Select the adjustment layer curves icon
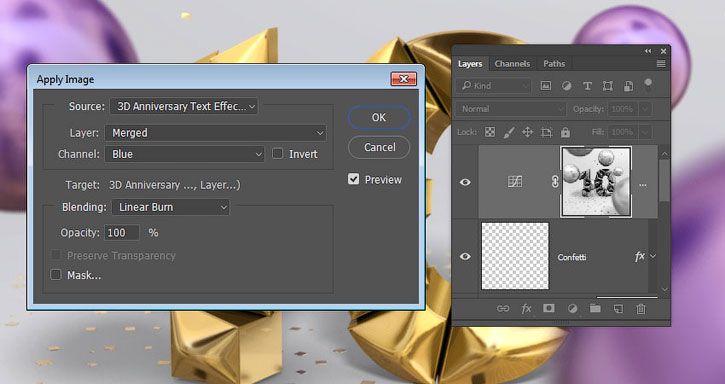Viewport: 725px width, 384px height. pyautogui.click(x=515, y=182)
